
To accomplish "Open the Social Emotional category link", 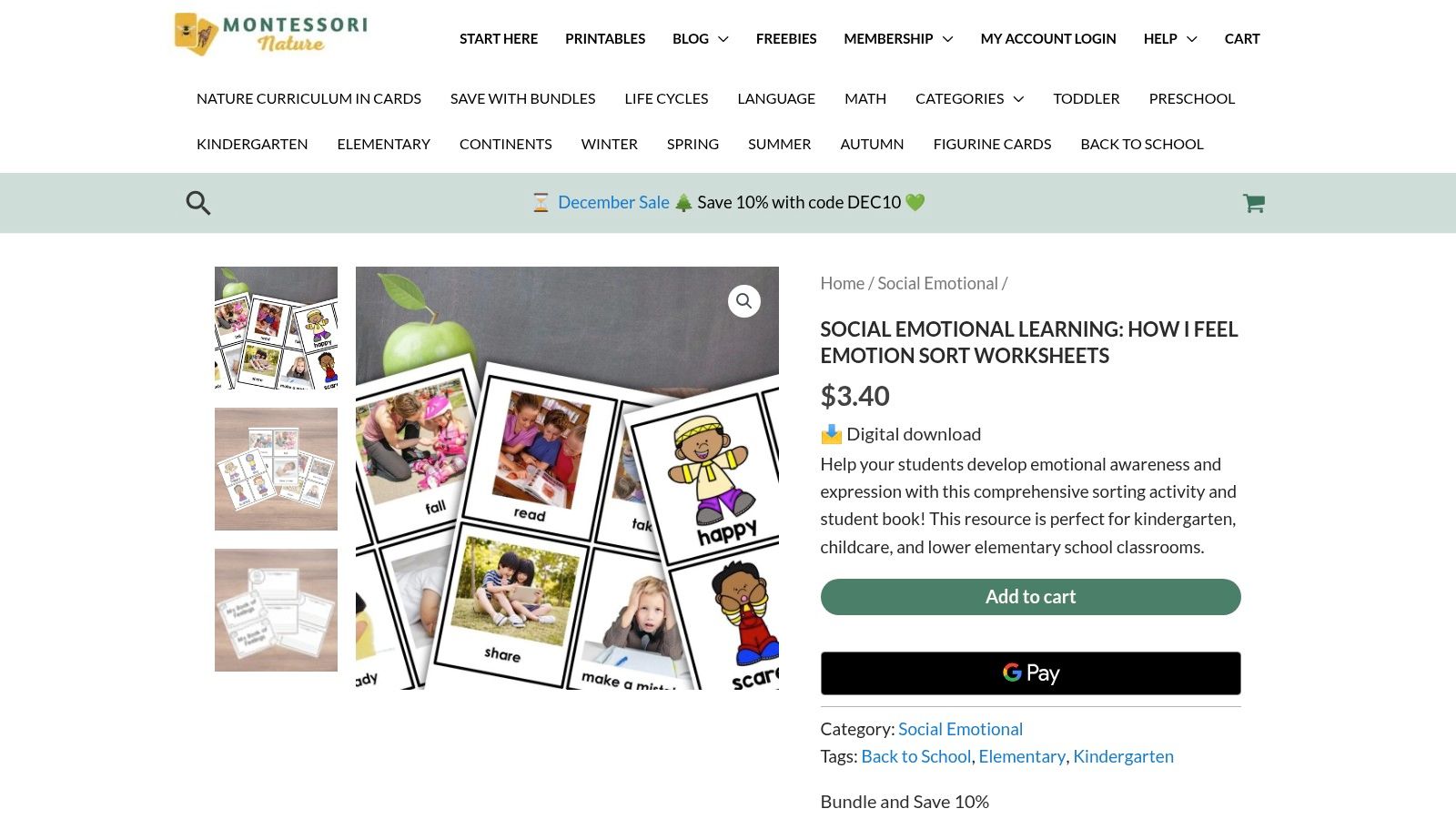I will click(960, 729).
